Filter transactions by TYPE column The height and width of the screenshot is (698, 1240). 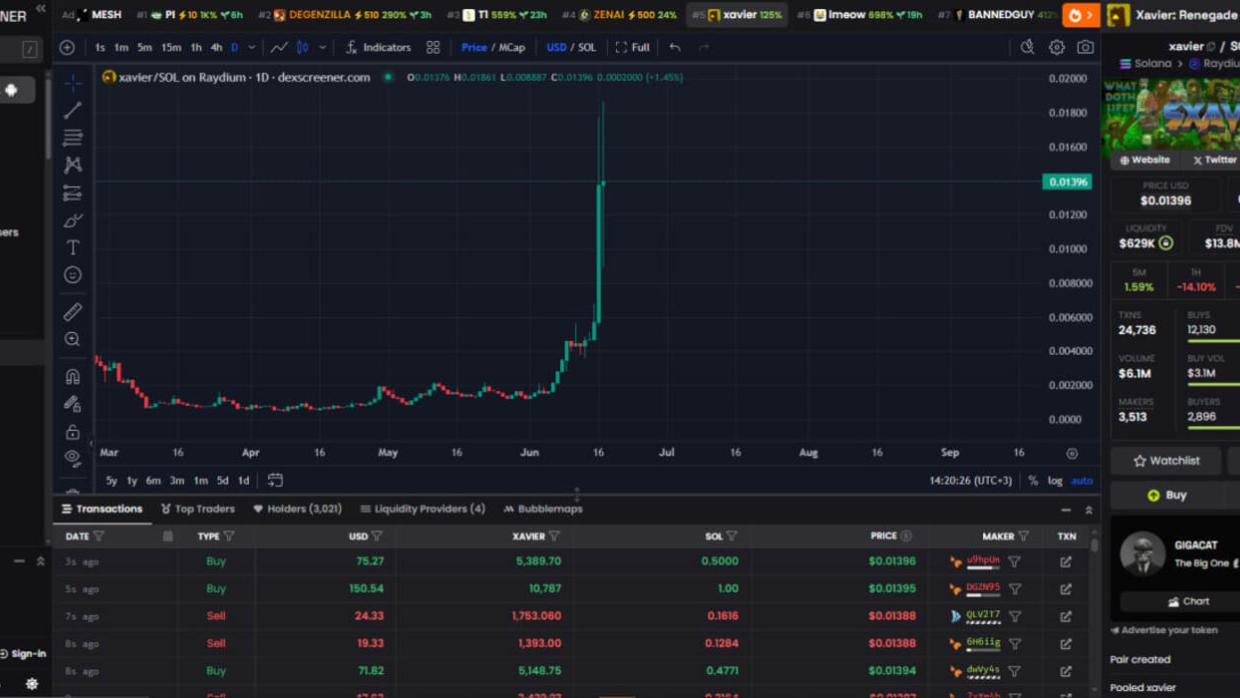click(229, 537)
